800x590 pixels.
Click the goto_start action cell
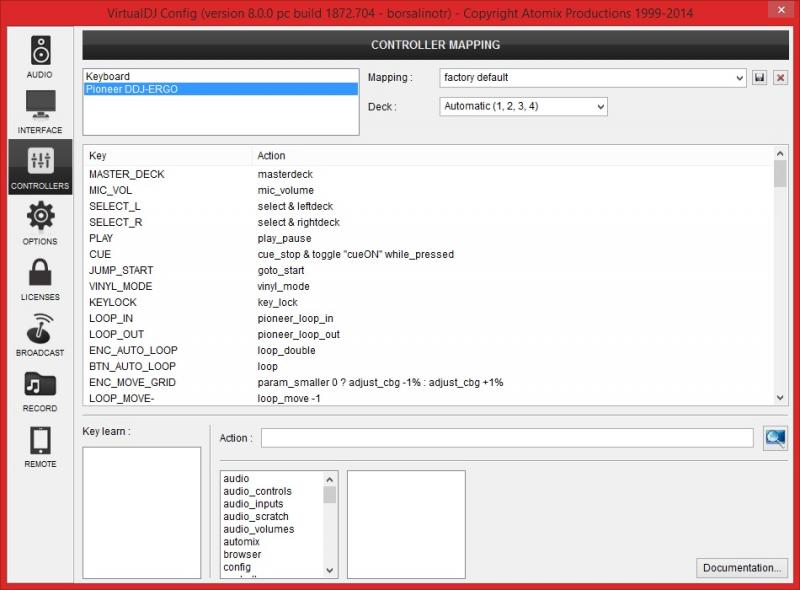pyautogui.click(x=281, y=271)
